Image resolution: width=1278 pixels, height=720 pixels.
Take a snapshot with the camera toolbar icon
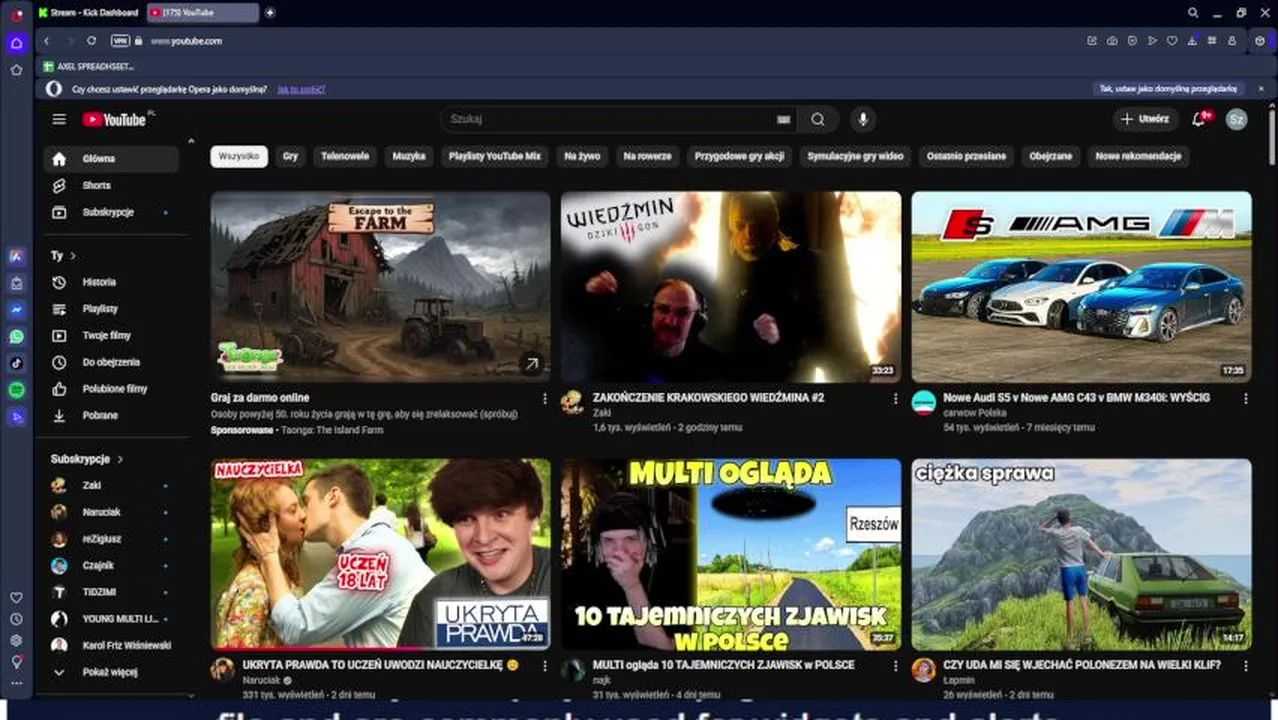coord(1112,41)
